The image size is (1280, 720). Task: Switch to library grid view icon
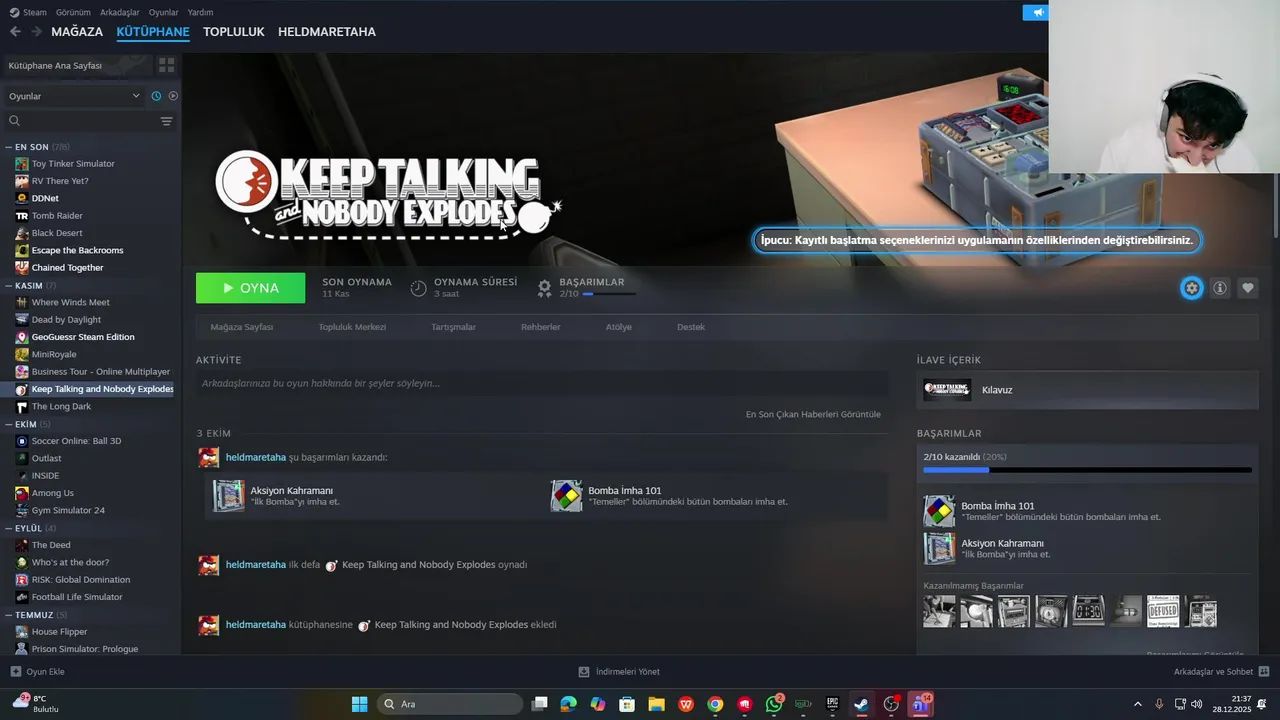point(166,65)
